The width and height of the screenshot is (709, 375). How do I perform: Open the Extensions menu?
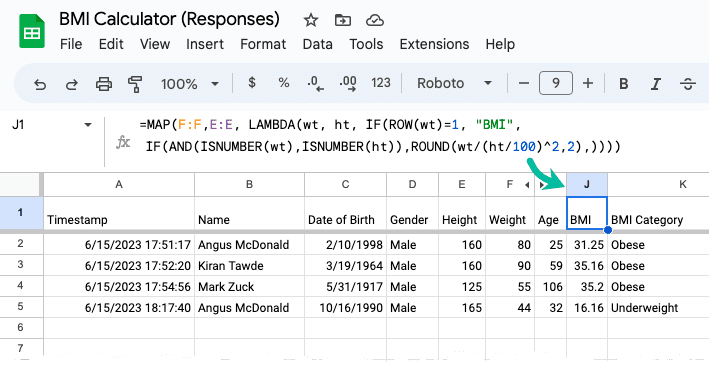434,44
